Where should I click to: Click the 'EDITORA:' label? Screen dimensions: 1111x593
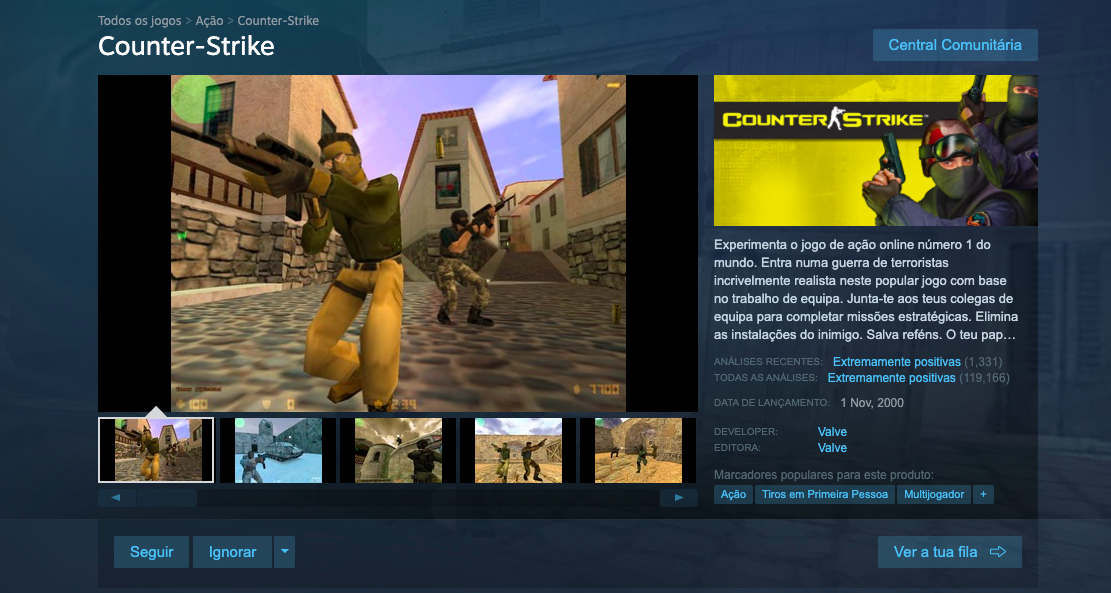point(738,448)
